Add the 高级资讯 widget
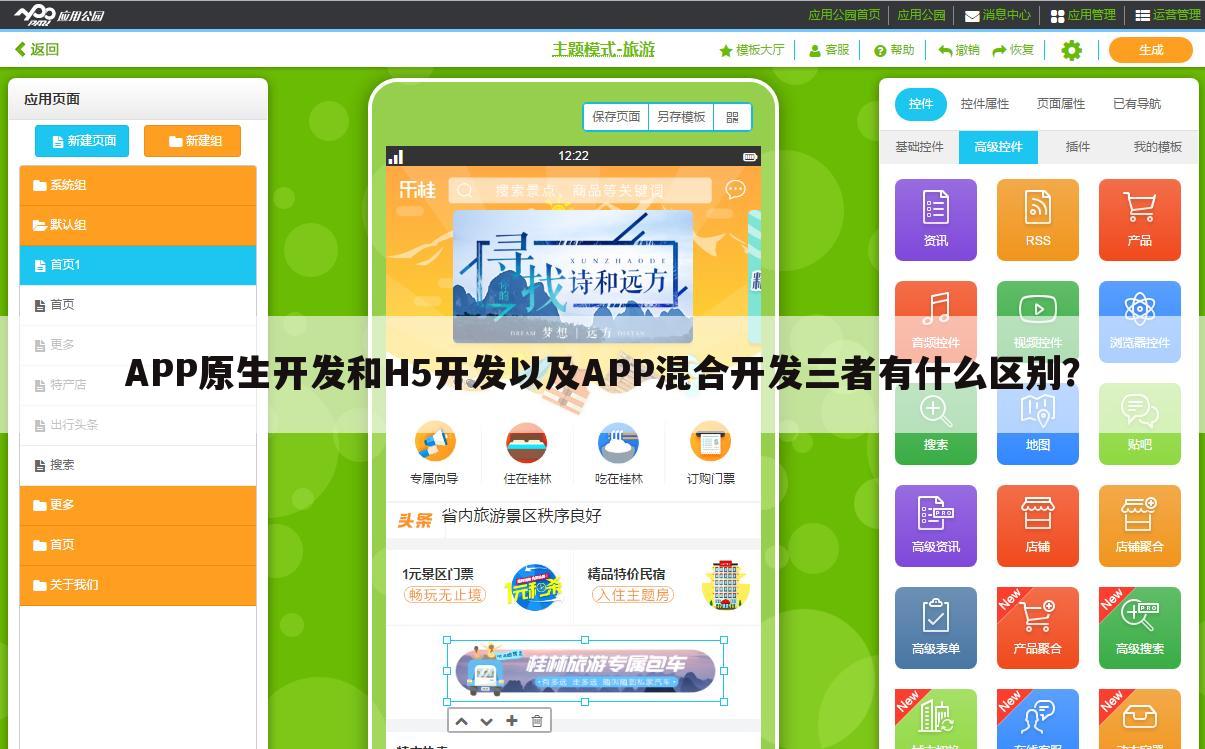This screenshot has width=1205, height=749. (x=935, y=525)
